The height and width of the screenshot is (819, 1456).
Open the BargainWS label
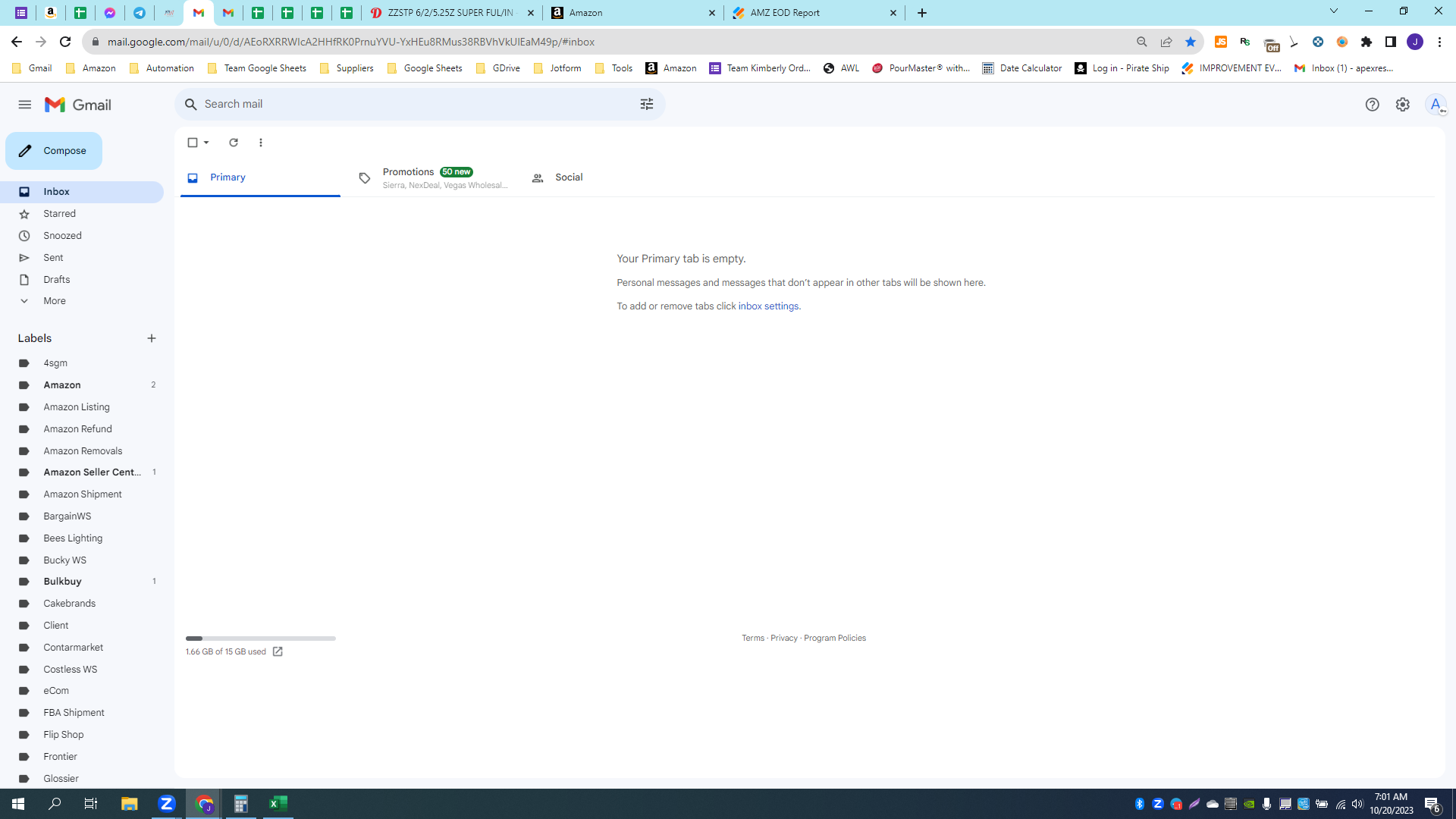click(82, 516)
